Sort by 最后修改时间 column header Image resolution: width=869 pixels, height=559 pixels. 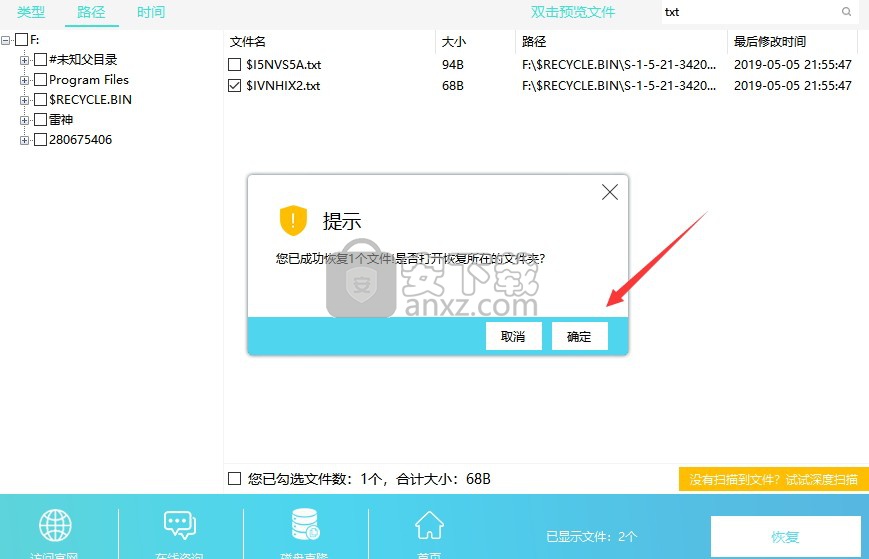pyautogui.click(x=770, y=42)
